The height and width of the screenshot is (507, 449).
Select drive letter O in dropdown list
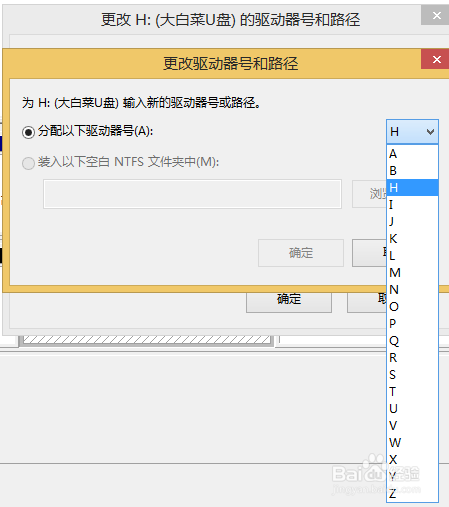412,307
